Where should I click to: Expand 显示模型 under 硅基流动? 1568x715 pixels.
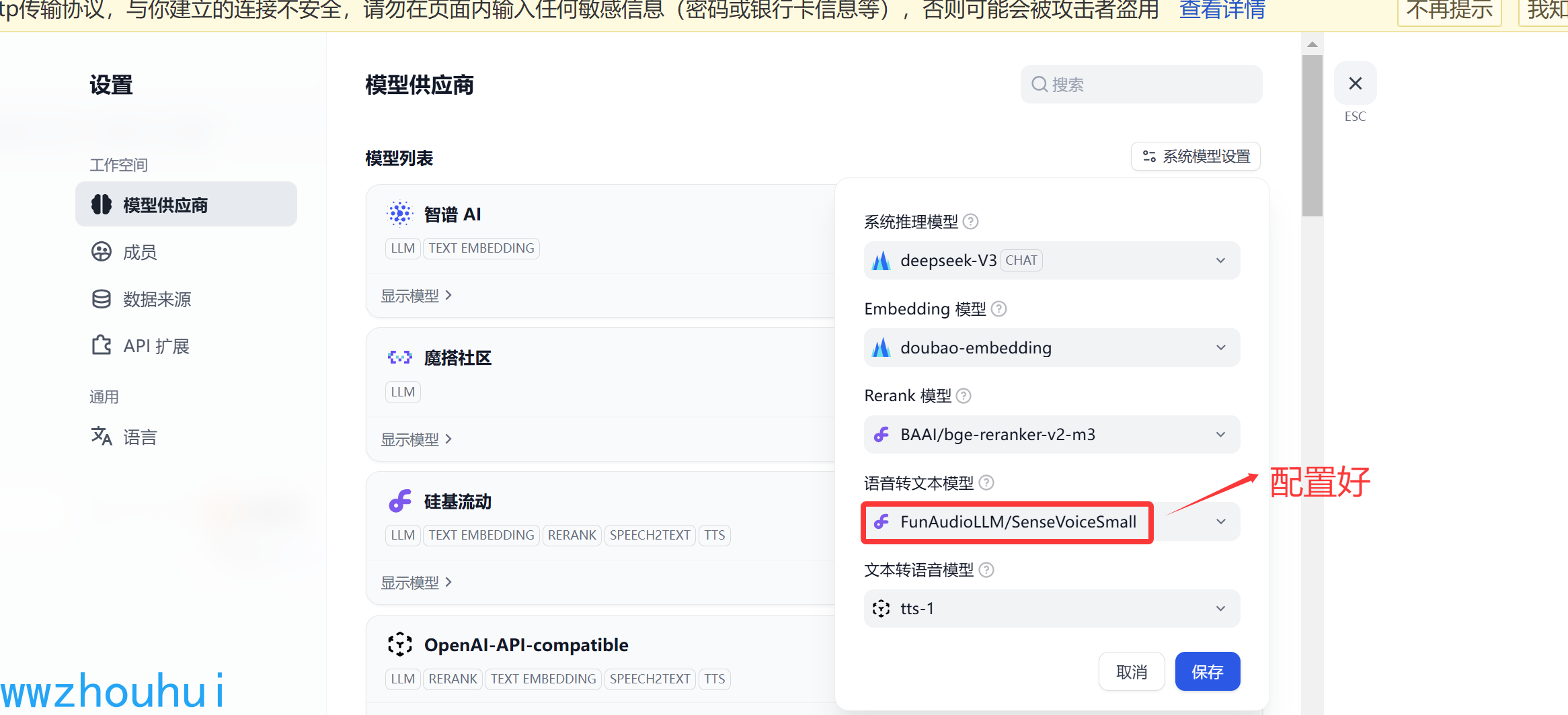click(x=416, y=583)
